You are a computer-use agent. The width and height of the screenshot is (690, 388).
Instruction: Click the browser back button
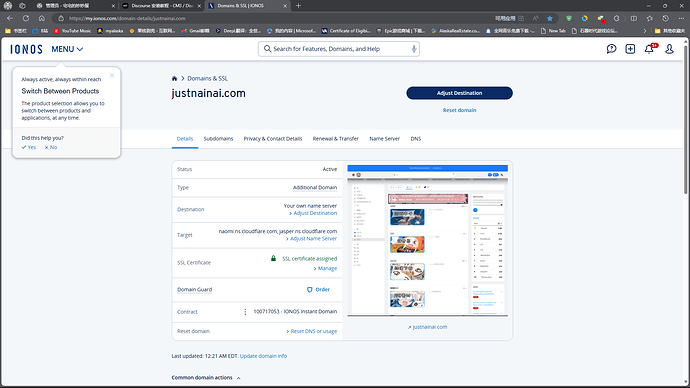click(x=10, y=18)
